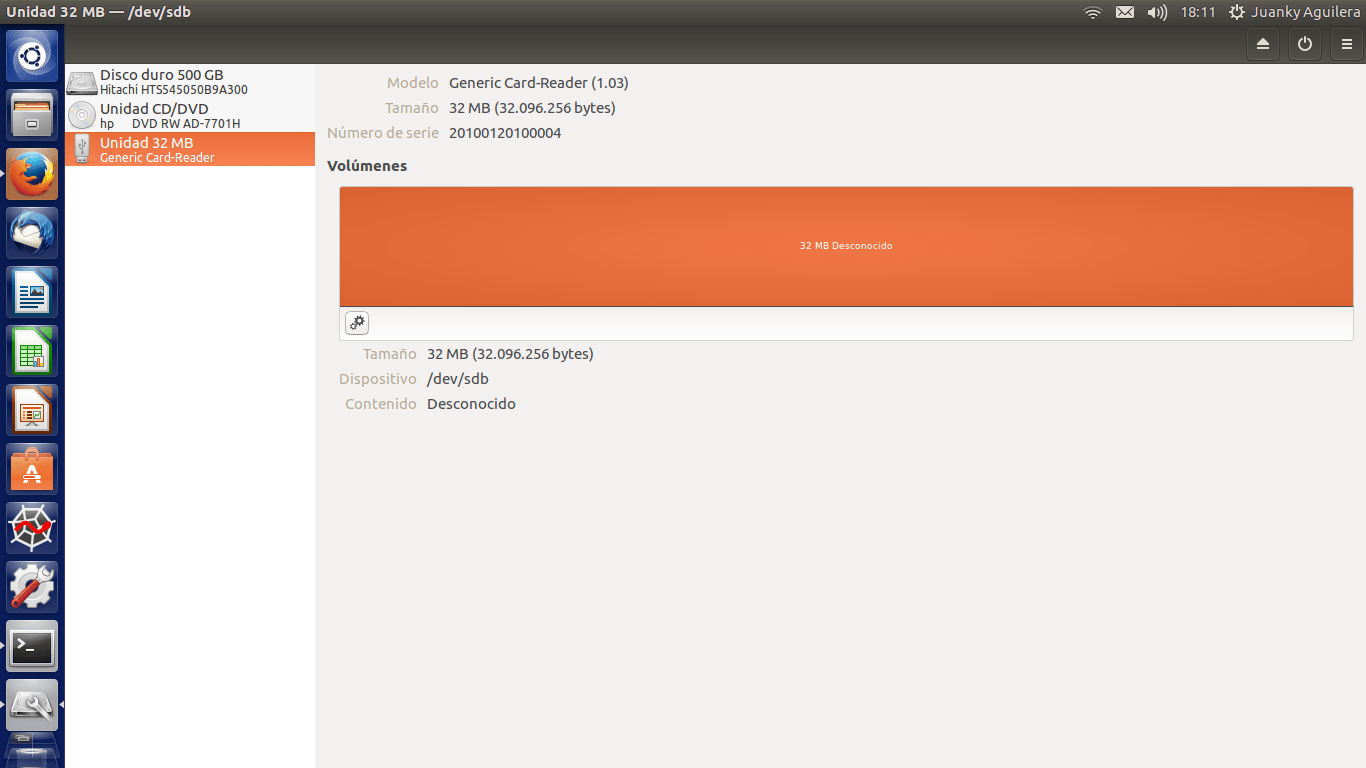Open the Ubuntu Software Center

tap(32, 468)
